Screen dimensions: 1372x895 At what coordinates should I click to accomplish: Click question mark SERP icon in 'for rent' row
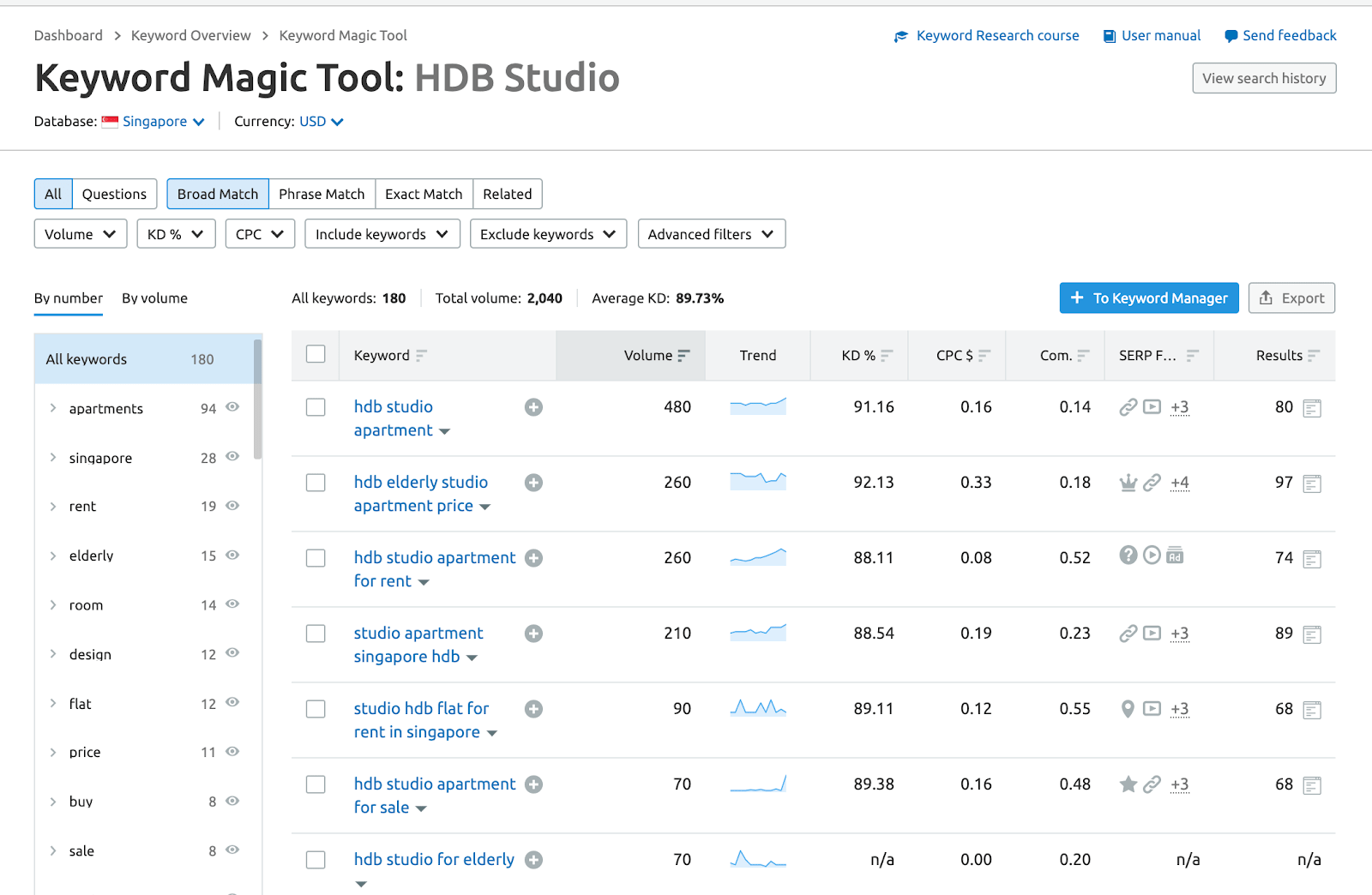click(x=1128, y=556)
